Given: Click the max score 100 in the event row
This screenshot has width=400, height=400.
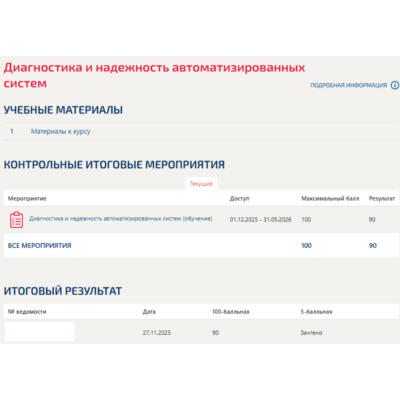Looking at the screenshot, I should point(306,220).
